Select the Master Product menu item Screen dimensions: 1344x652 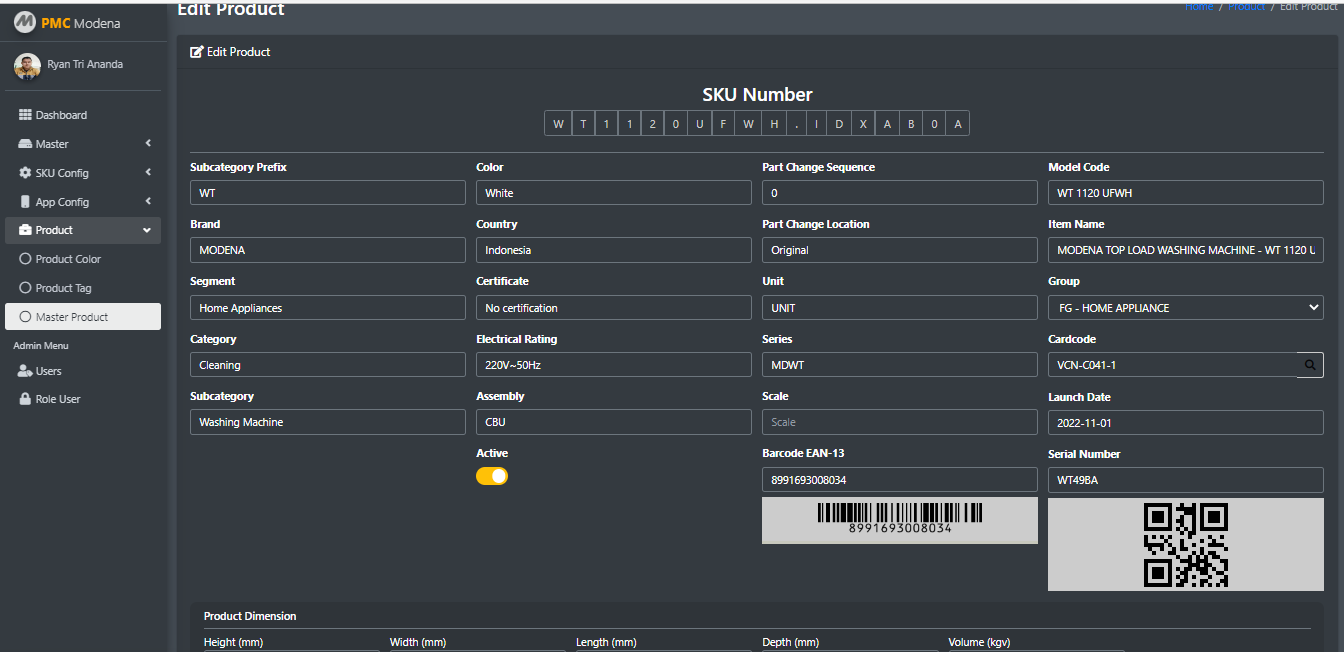point(83,317)
